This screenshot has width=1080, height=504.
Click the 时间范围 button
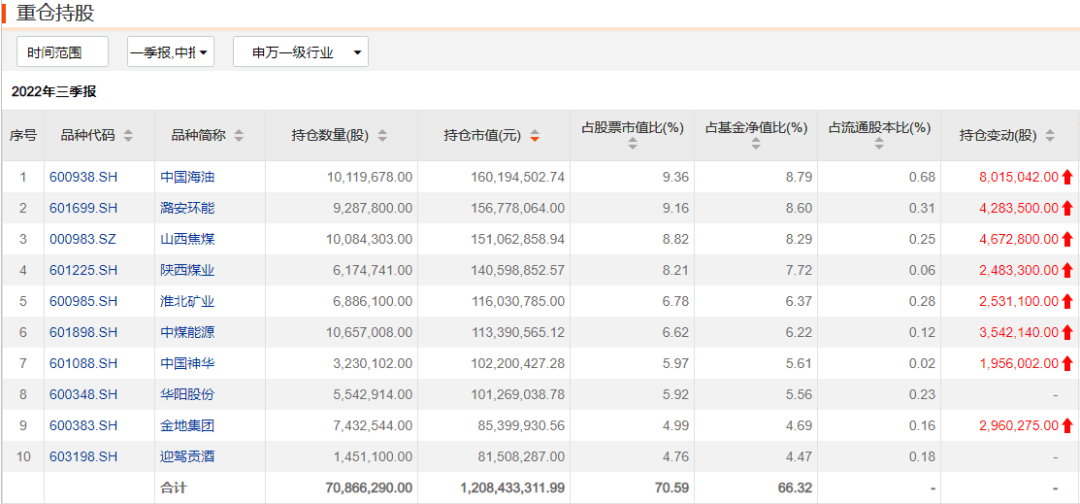click(x=62, y=52)
